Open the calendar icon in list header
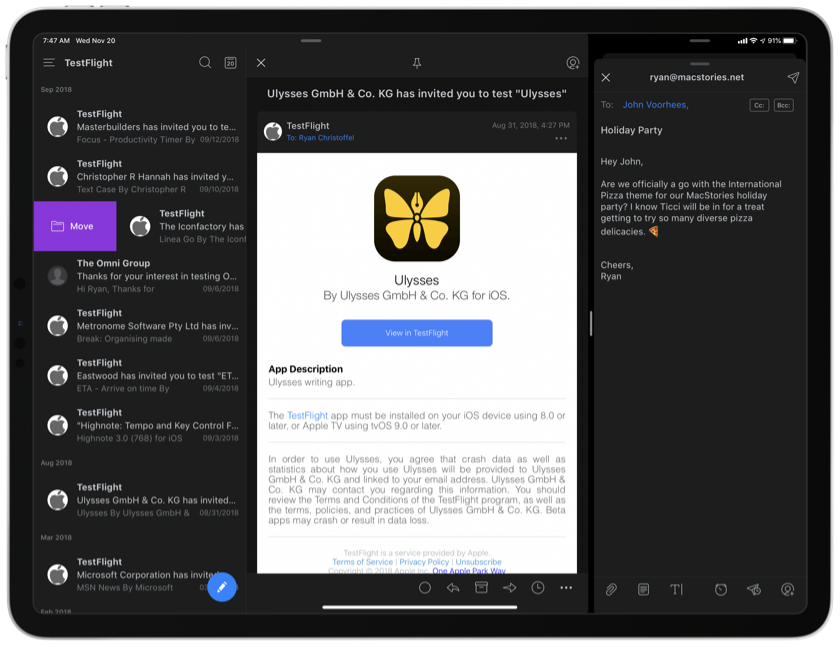The height and width of the screenshot is (647, 840). point(230,63)
